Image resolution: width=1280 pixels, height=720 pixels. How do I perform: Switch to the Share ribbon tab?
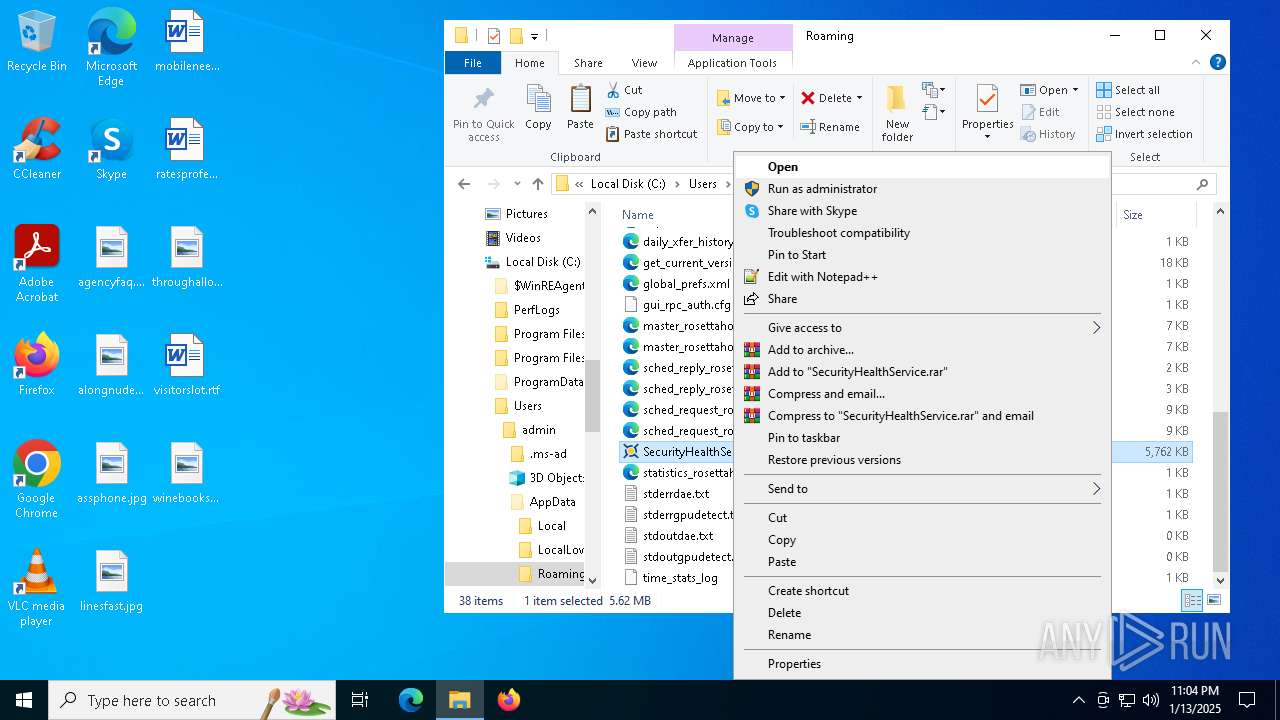coord(588,63)
